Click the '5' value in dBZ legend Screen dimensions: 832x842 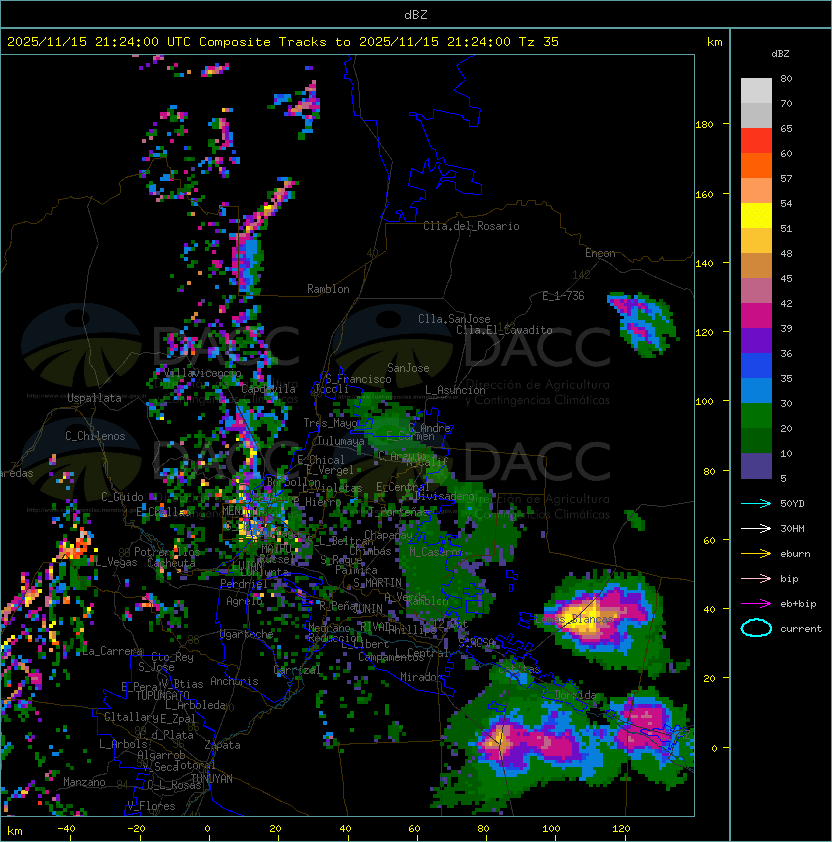[x=783, y=478]
